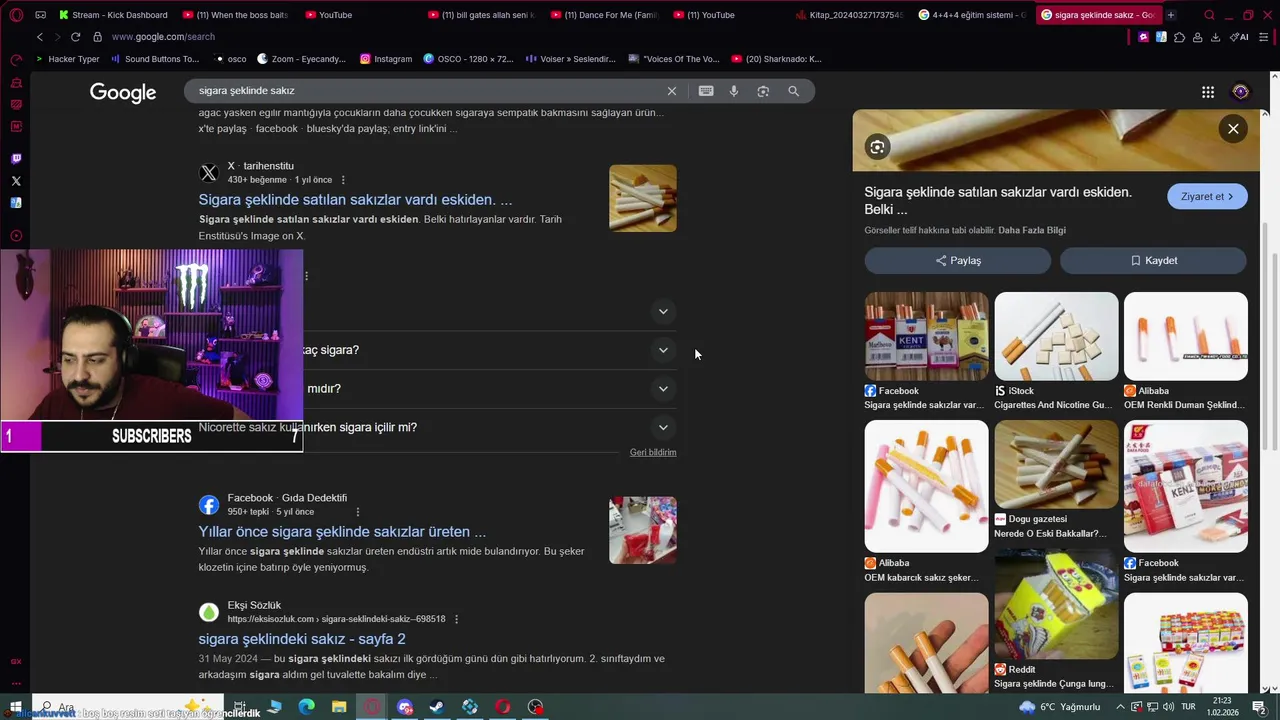The height and width of the screenshot is (720, 1280).
Task: Open Discord from the taskbar
Action: point(405,707)
